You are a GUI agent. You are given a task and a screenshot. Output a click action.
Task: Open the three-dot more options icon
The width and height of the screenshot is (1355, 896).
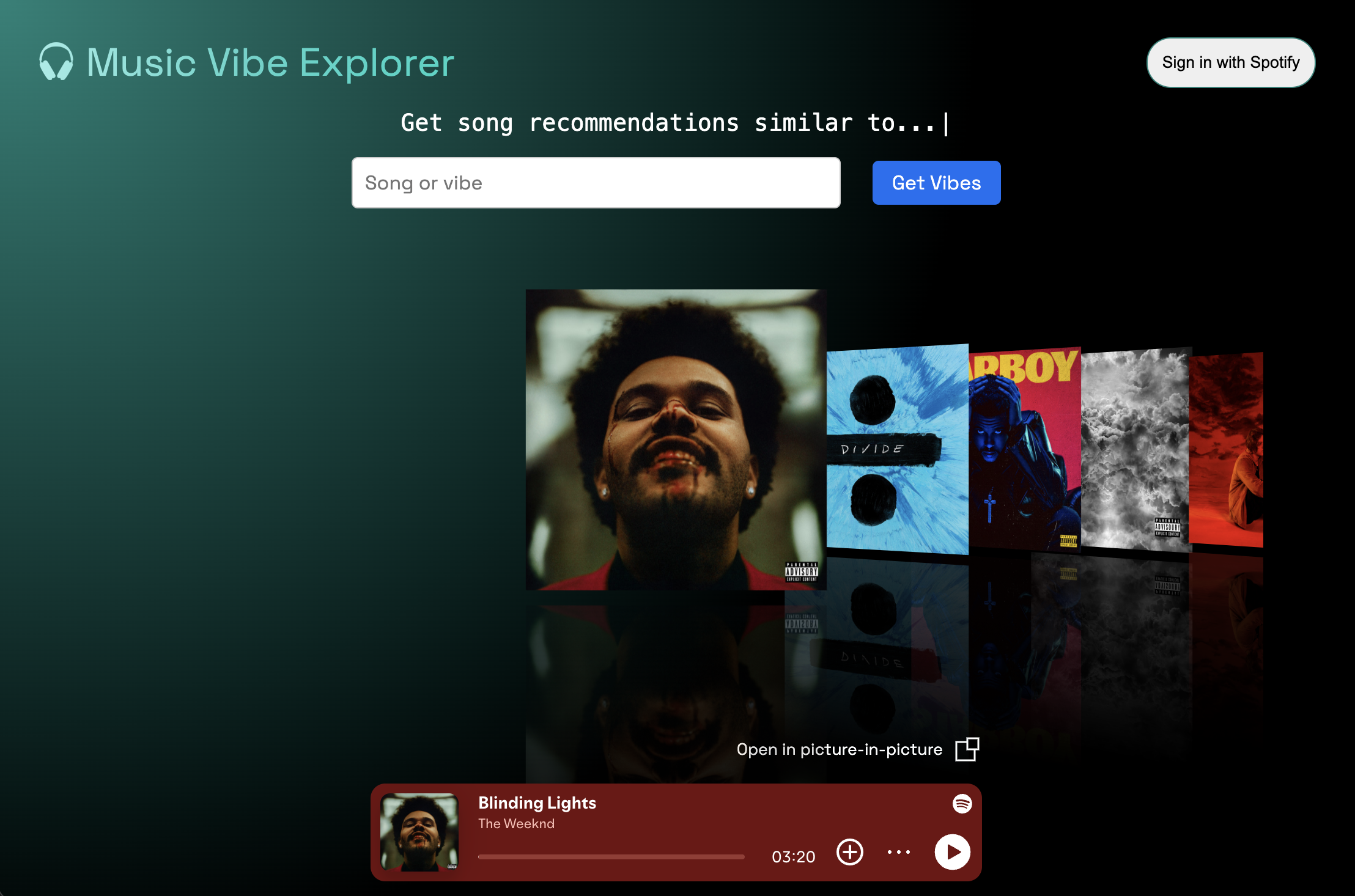pos(898,852)
